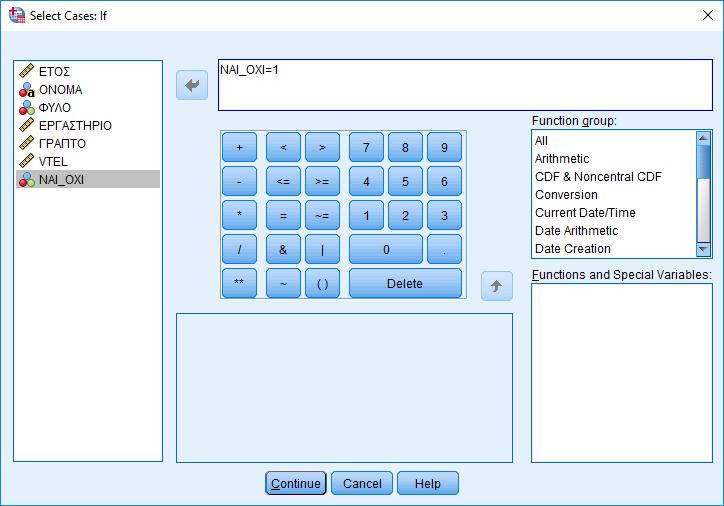Click the less-than operator key

pyautogui.click(x=283, y=147)
